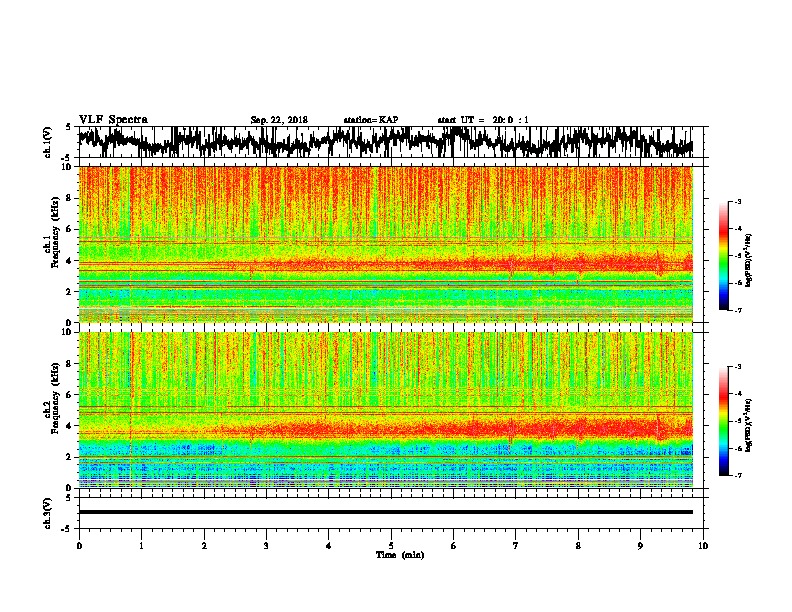Screen dimensions: 792x612
Task: Click the "5" voltage tick of ch.1 waveform
Action: click(69, 127)
